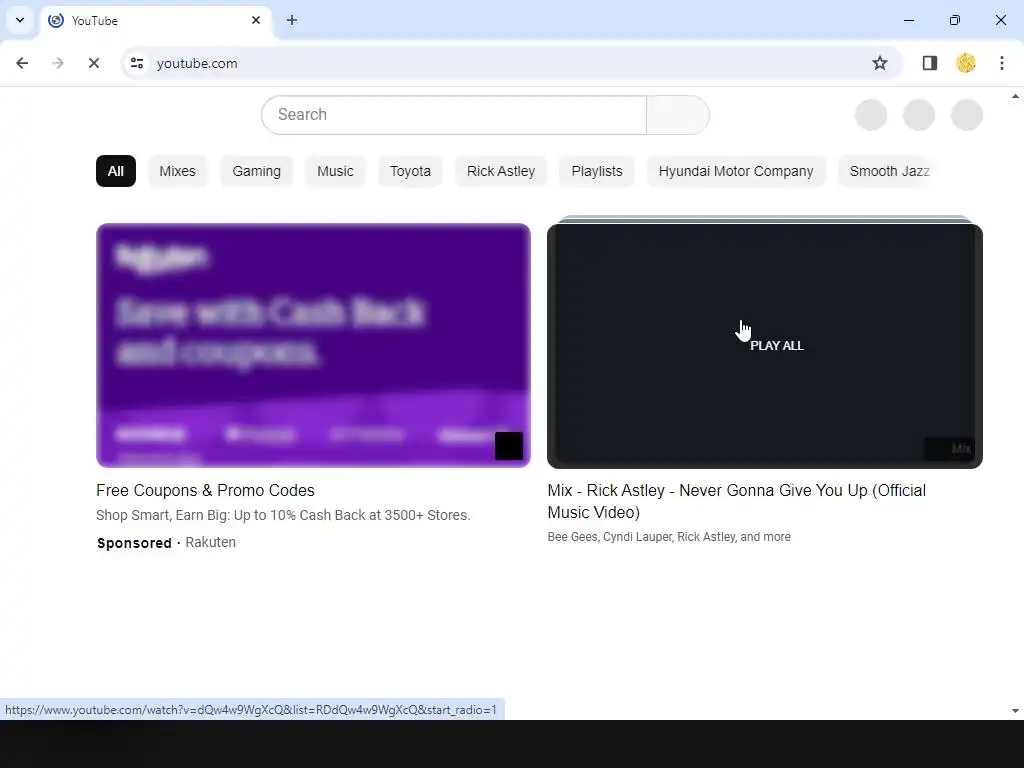Open Mix - Rick Astley video title
Screen dimensions: 1024x768
[737, 502]
